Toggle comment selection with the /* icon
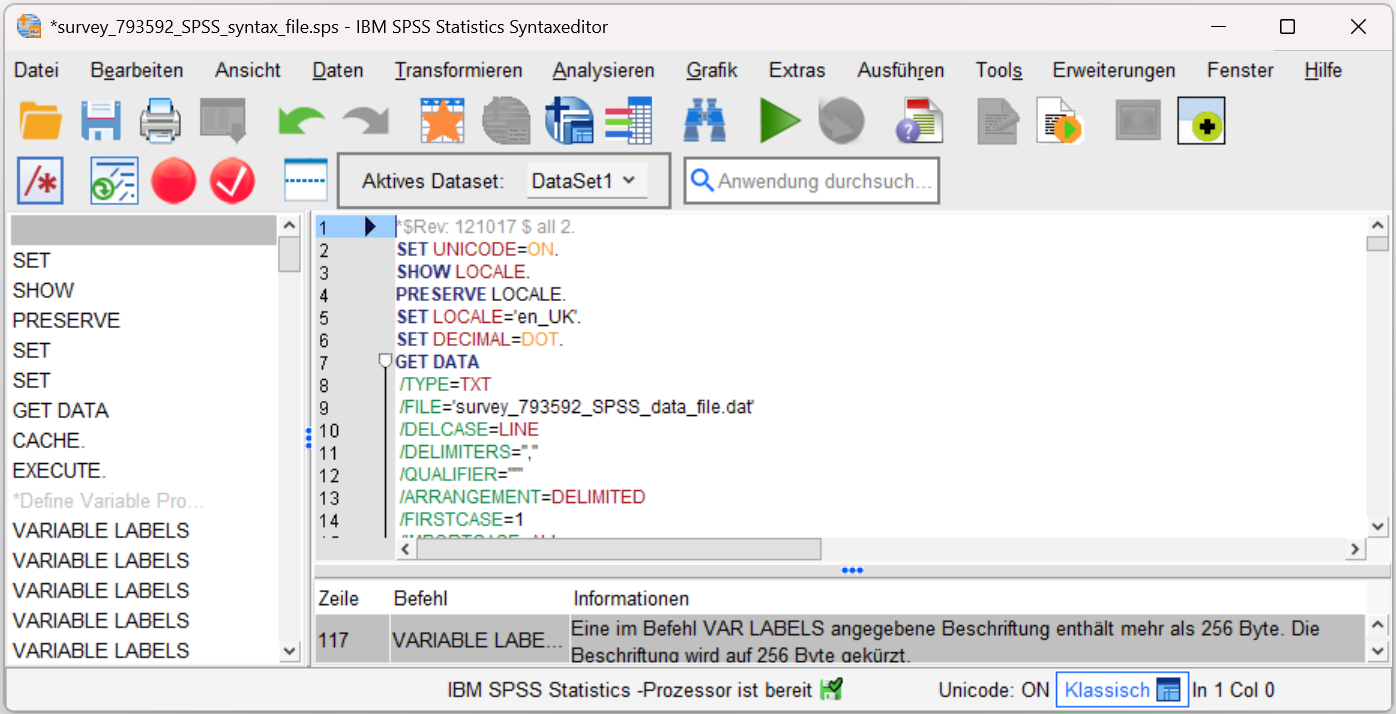Viewport: 1396px width, 714px height. (40, 181)
